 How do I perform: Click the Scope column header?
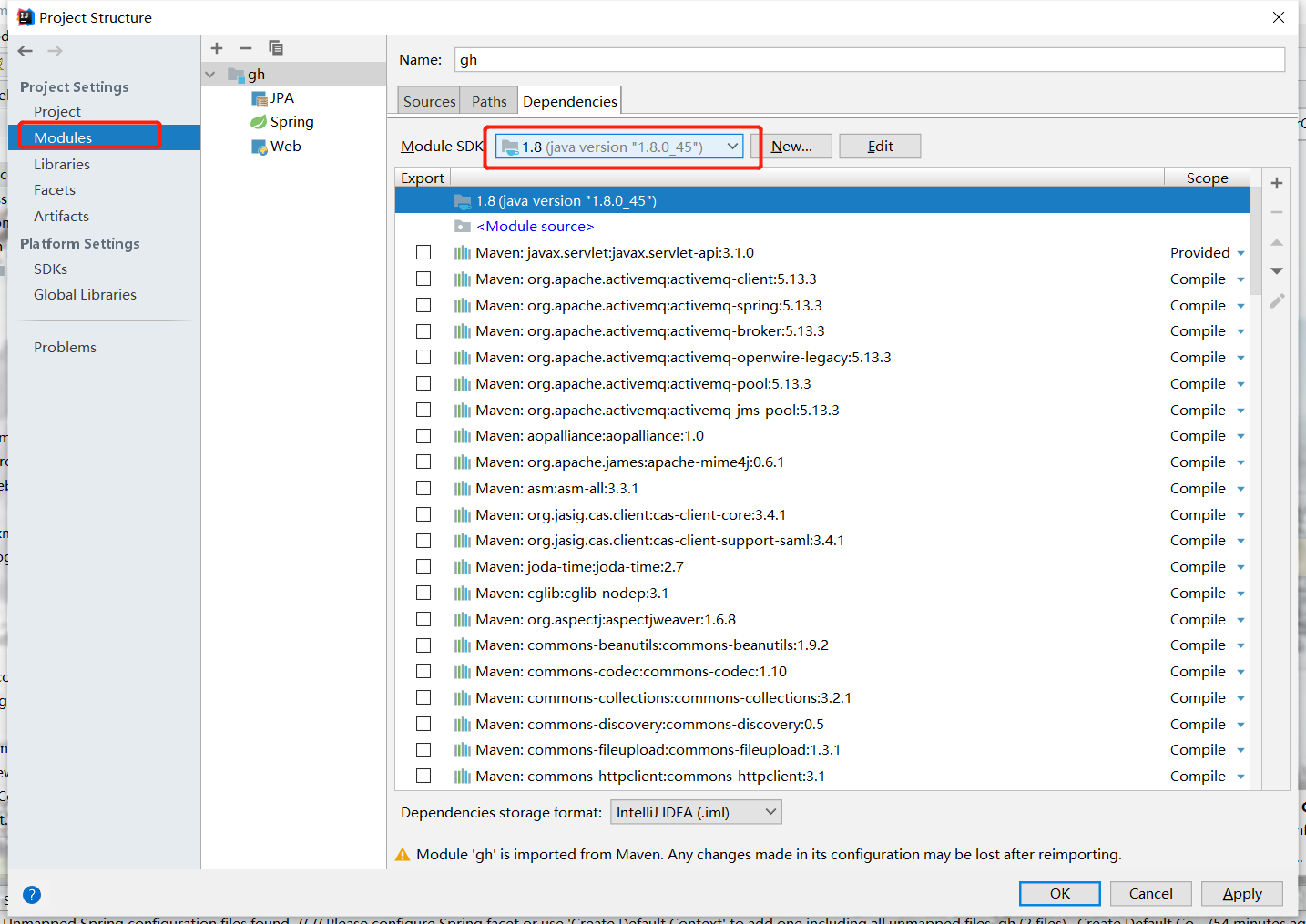(1207, 178)
